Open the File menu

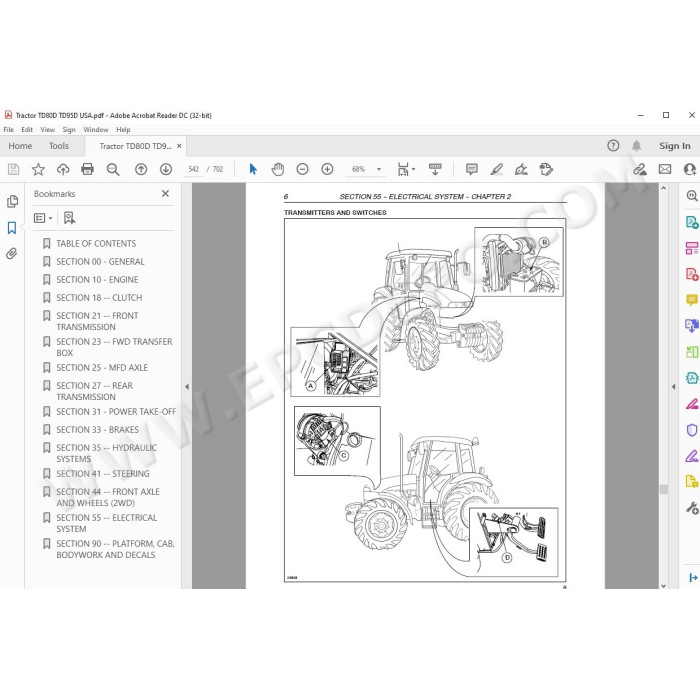8,129
